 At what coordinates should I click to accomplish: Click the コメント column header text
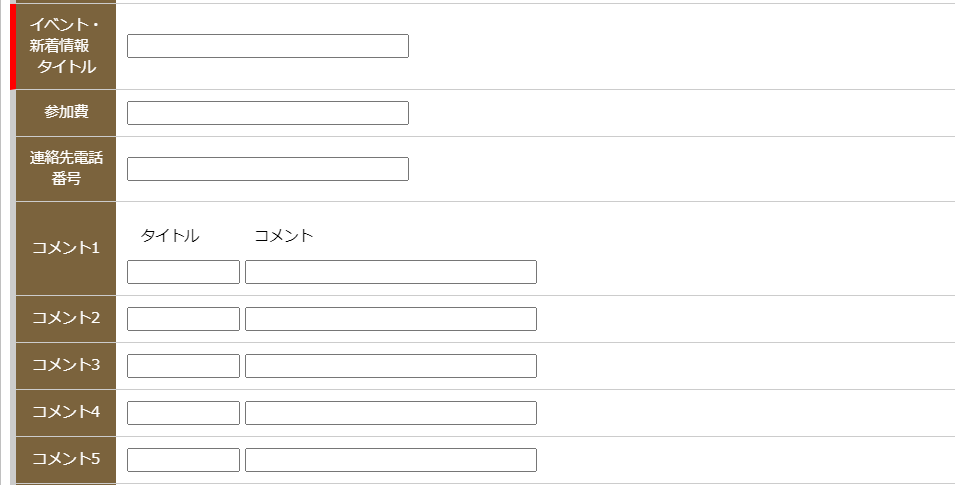click(284, 236)
